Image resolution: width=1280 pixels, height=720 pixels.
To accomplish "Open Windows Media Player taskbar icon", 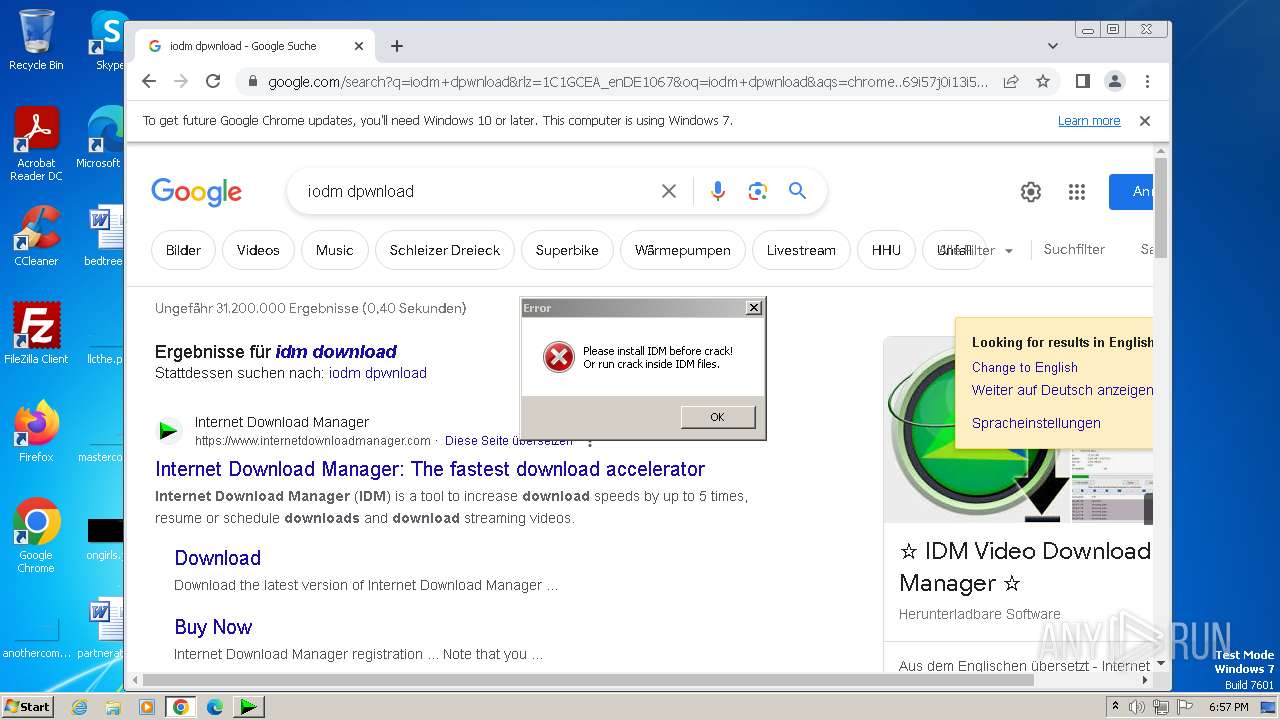I will (x=147, y=707).
